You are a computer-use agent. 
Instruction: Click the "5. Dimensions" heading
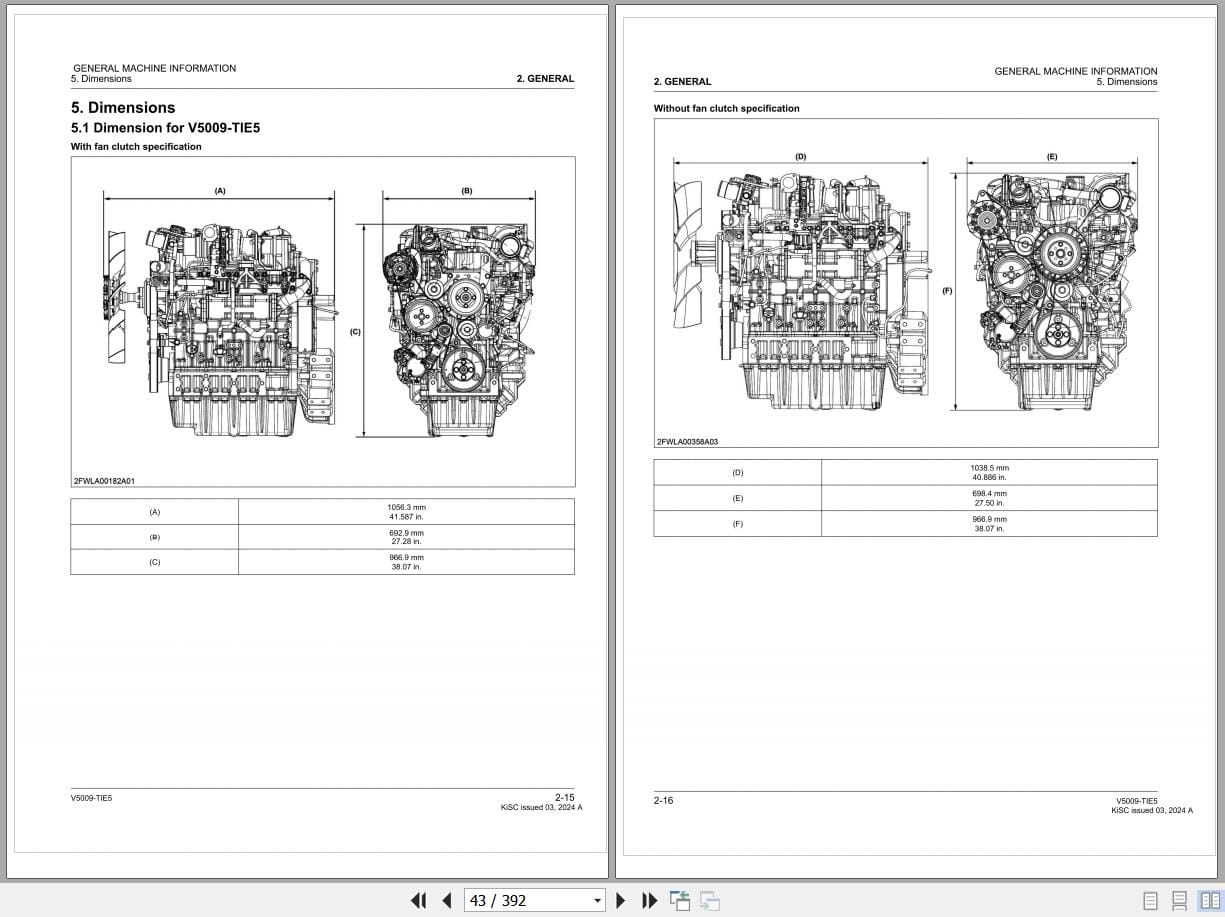122,107
